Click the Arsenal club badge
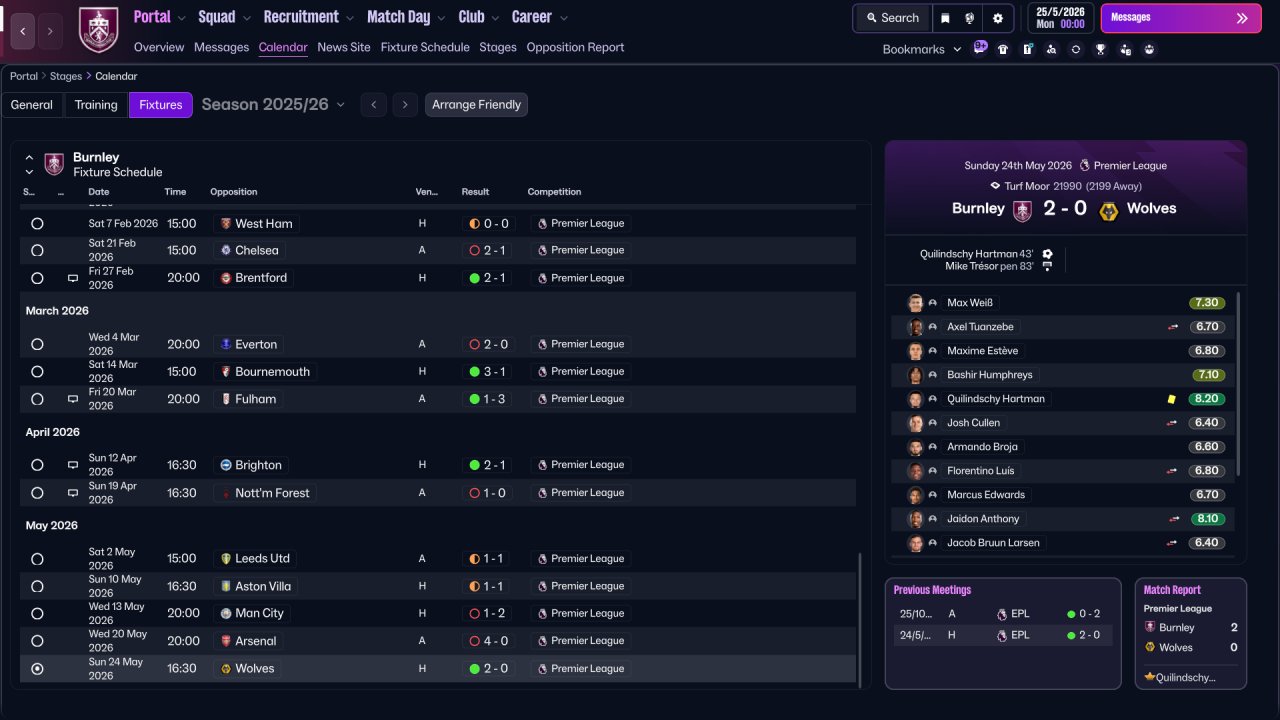The image size is (1280, 720). [226, 641]
